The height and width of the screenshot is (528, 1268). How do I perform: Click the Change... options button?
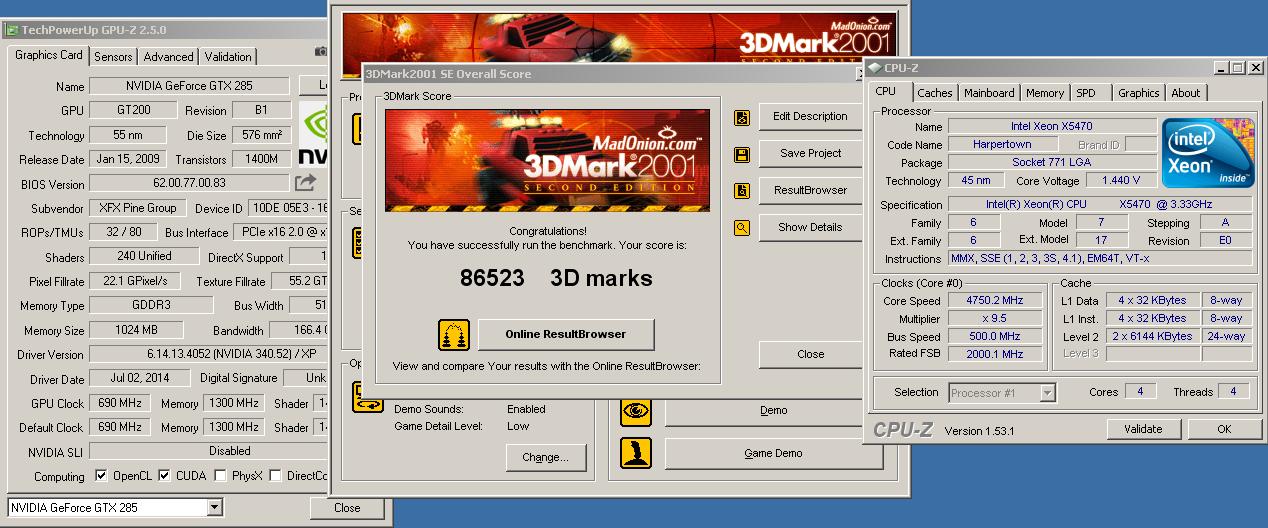545,458
